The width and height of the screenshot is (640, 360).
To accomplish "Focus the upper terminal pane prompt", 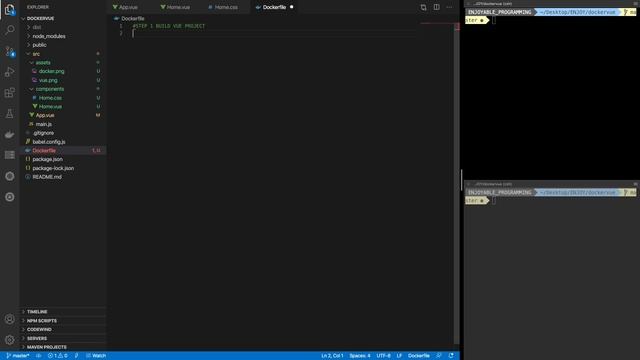I will point(494,20).
